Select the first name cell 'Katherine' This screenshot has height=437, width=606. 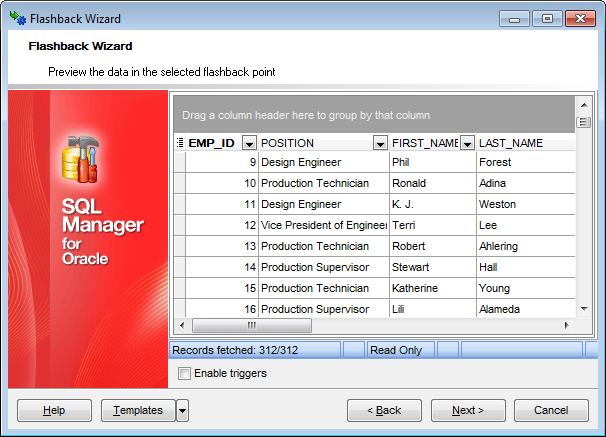(x=433, y=288)
